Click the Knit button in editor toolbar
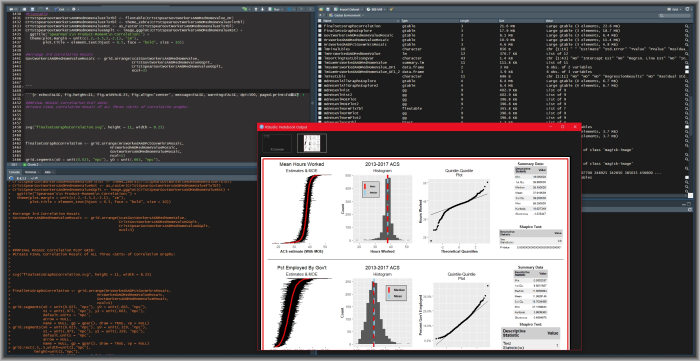The height and width of the screenshot is (361, 700). click(x=60, y=9)
